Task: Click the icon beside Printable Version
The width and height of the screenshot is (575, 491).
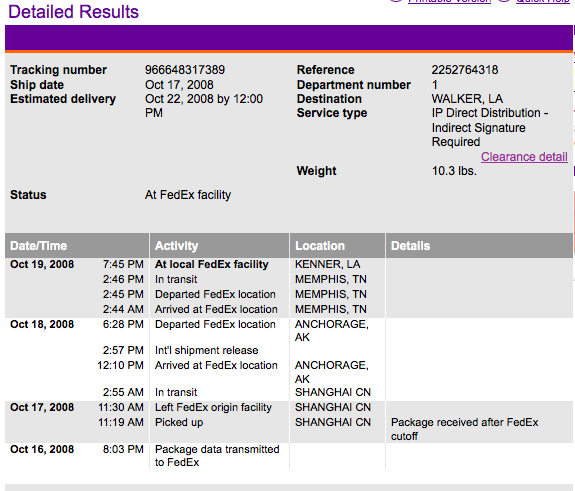Action: [x=396, y=1]
